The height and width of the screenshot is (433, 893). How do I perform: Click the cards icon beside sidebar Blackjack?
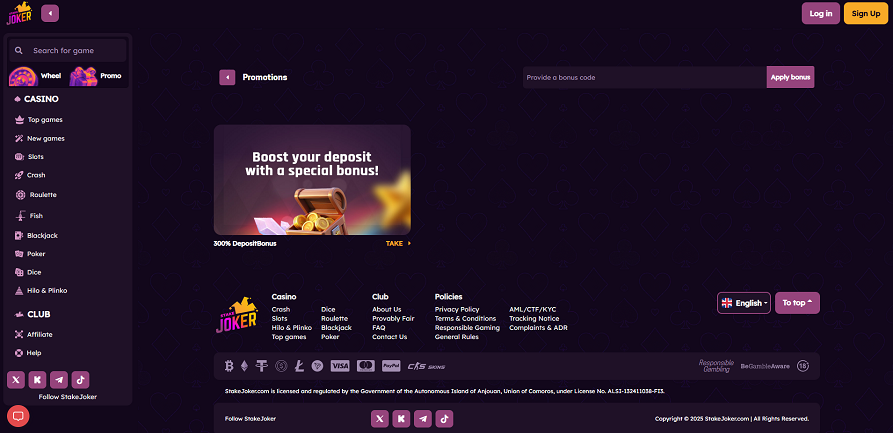(x=19, y=235)
